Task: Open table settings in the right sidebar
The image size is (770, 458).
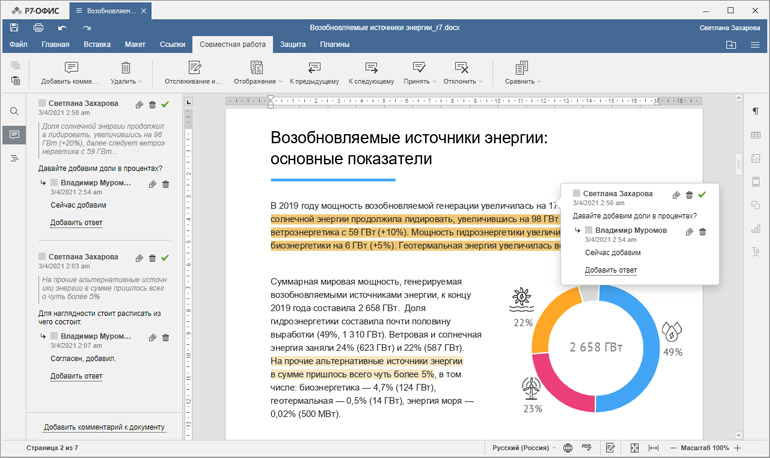Action: [x=755, y=135]
